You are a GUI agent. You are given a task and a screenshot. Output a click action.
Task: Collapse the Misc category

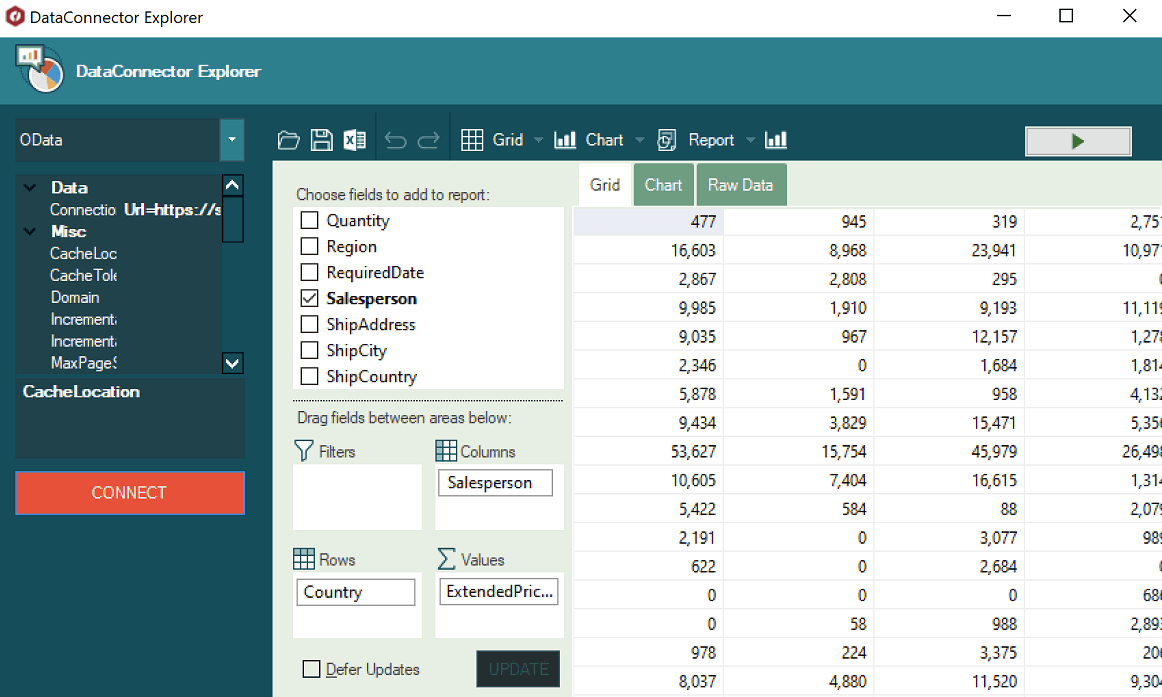pyautogui.click(x=30, y=231)
